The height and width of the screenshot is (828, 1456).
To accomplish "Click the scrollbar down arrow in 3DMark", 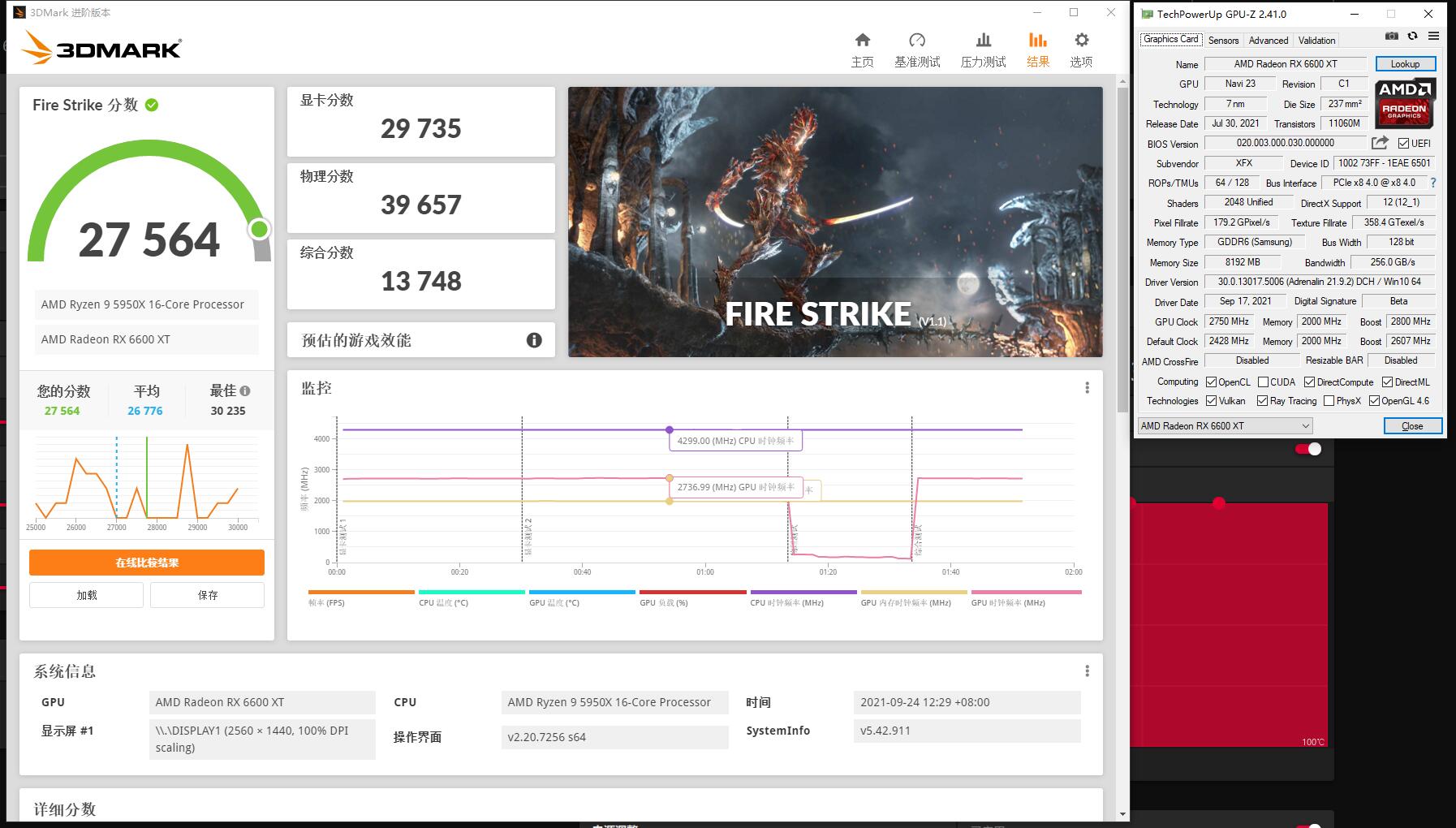I will [x=1122, y=813].
